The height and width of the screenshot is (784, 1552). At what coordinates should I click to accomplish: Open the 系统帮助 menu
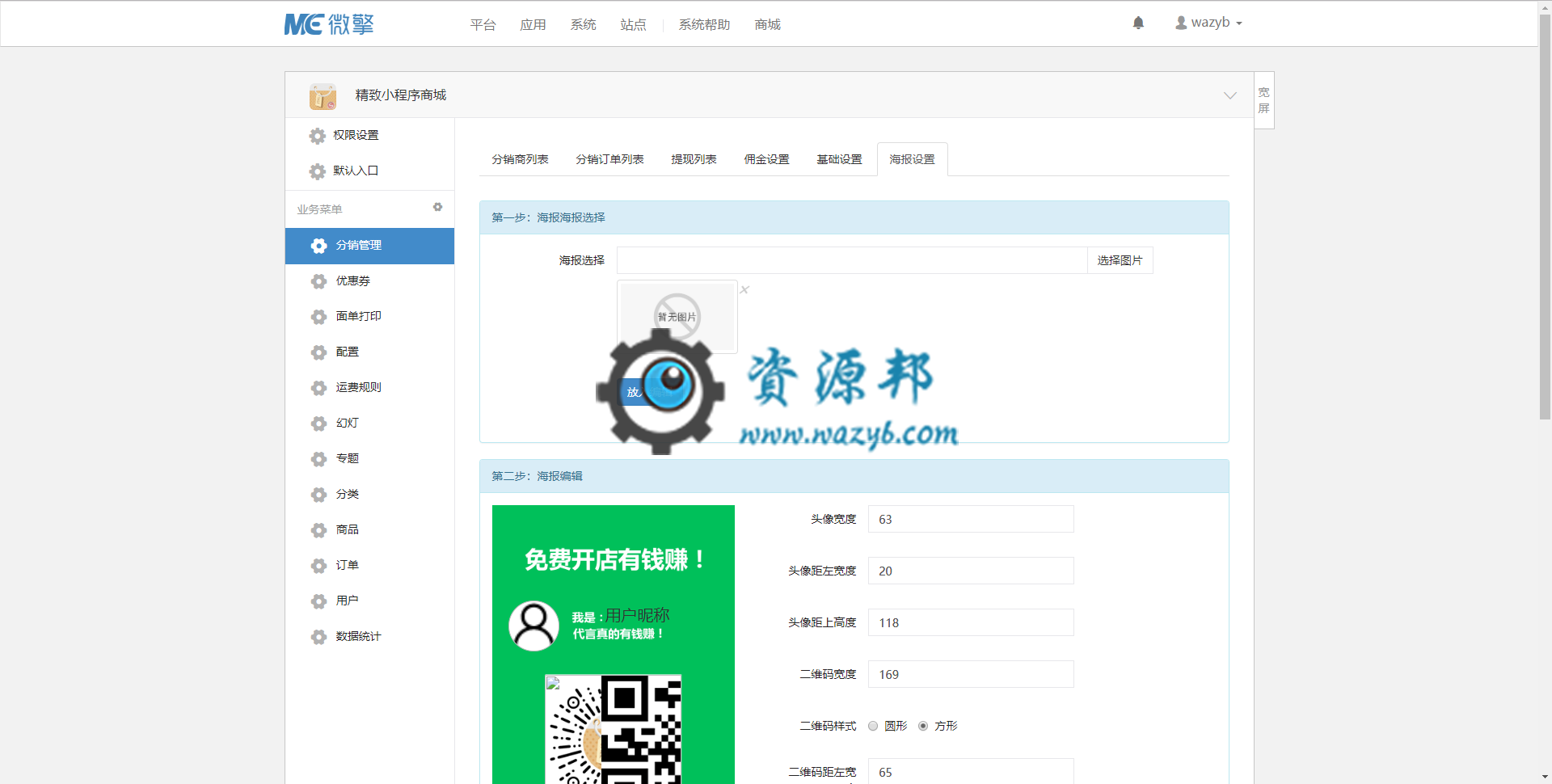(x=704, y=24)
